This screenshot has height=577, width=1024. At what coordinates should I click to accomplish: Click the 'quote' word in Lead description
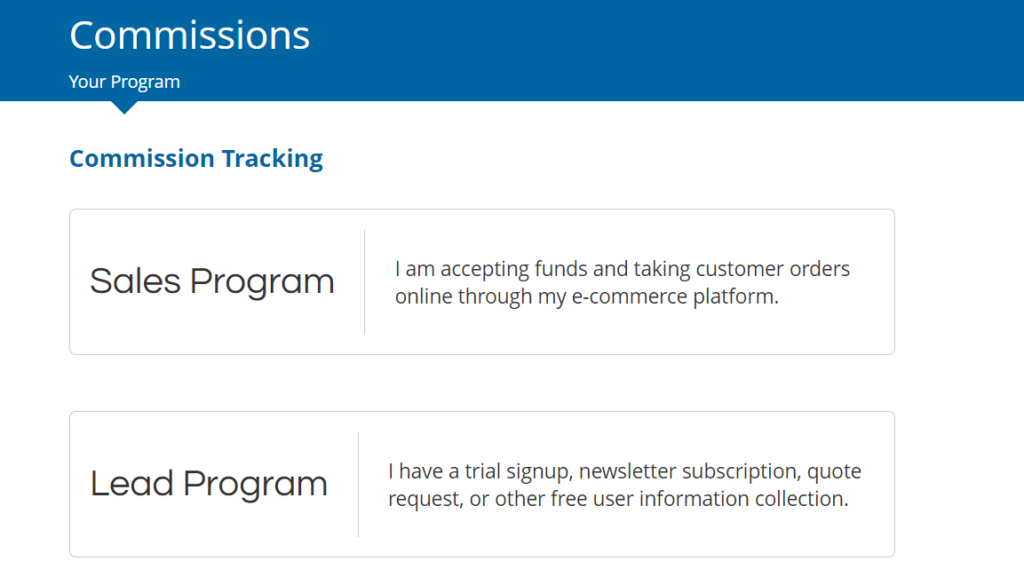[834, 471]
